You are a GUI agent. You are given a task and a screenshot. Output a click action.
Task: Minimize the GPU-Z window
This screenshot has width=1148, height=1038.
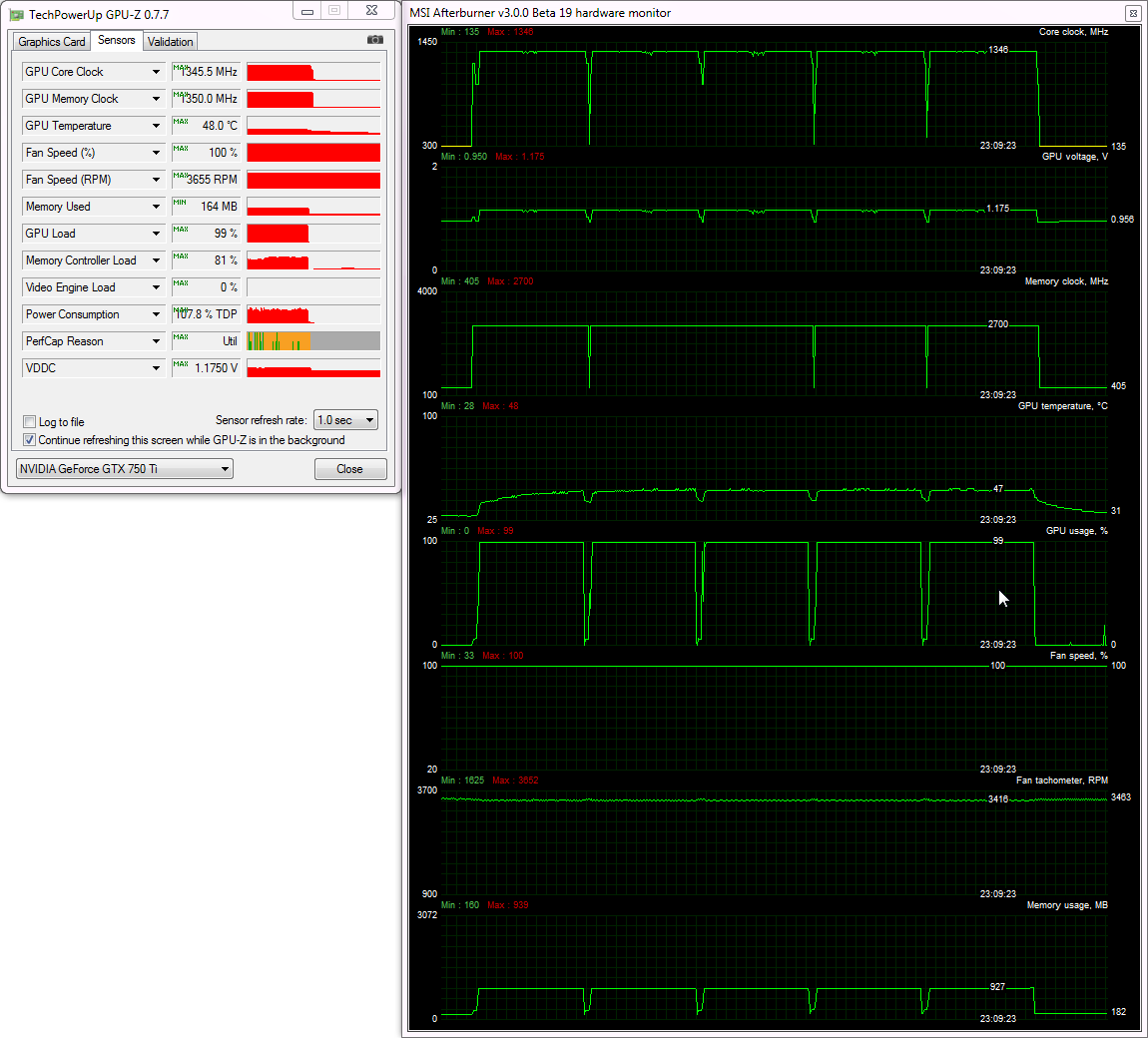(307, 11)
